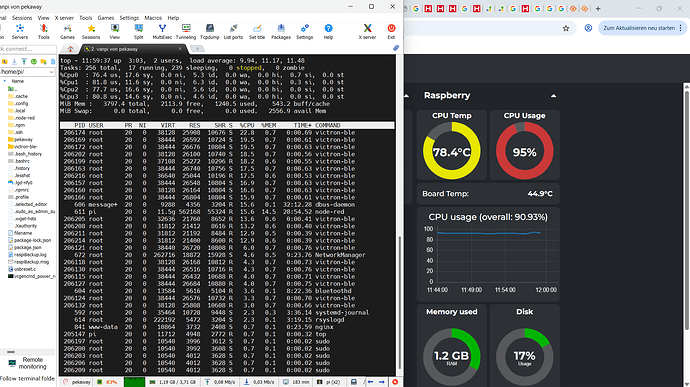Click the Split terminal icon

pyautogui.click(x=139, y=32)
